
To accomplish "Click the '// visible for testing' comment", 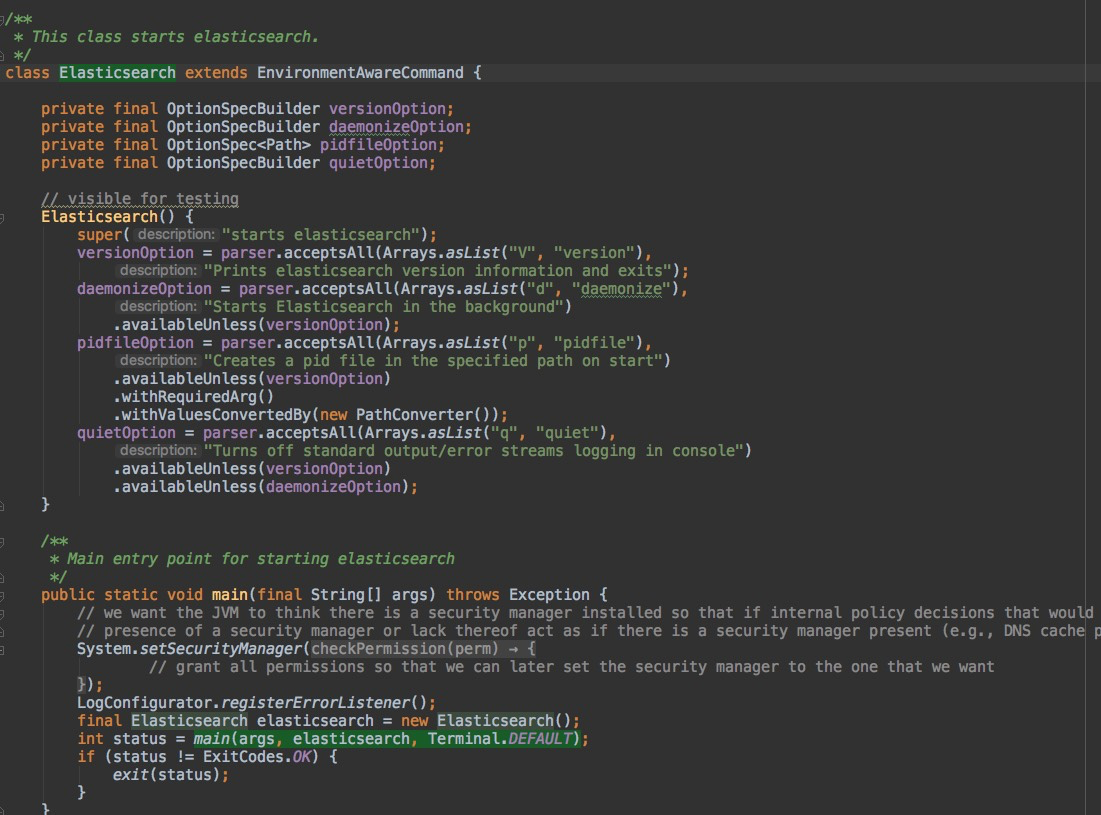I will [140, 199].
